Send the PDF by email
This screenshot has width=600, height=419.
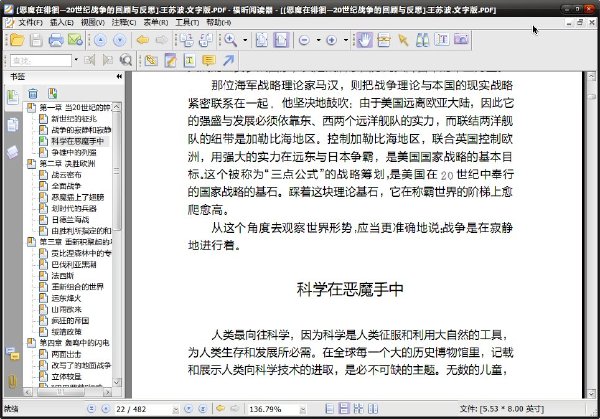[75, 40]
